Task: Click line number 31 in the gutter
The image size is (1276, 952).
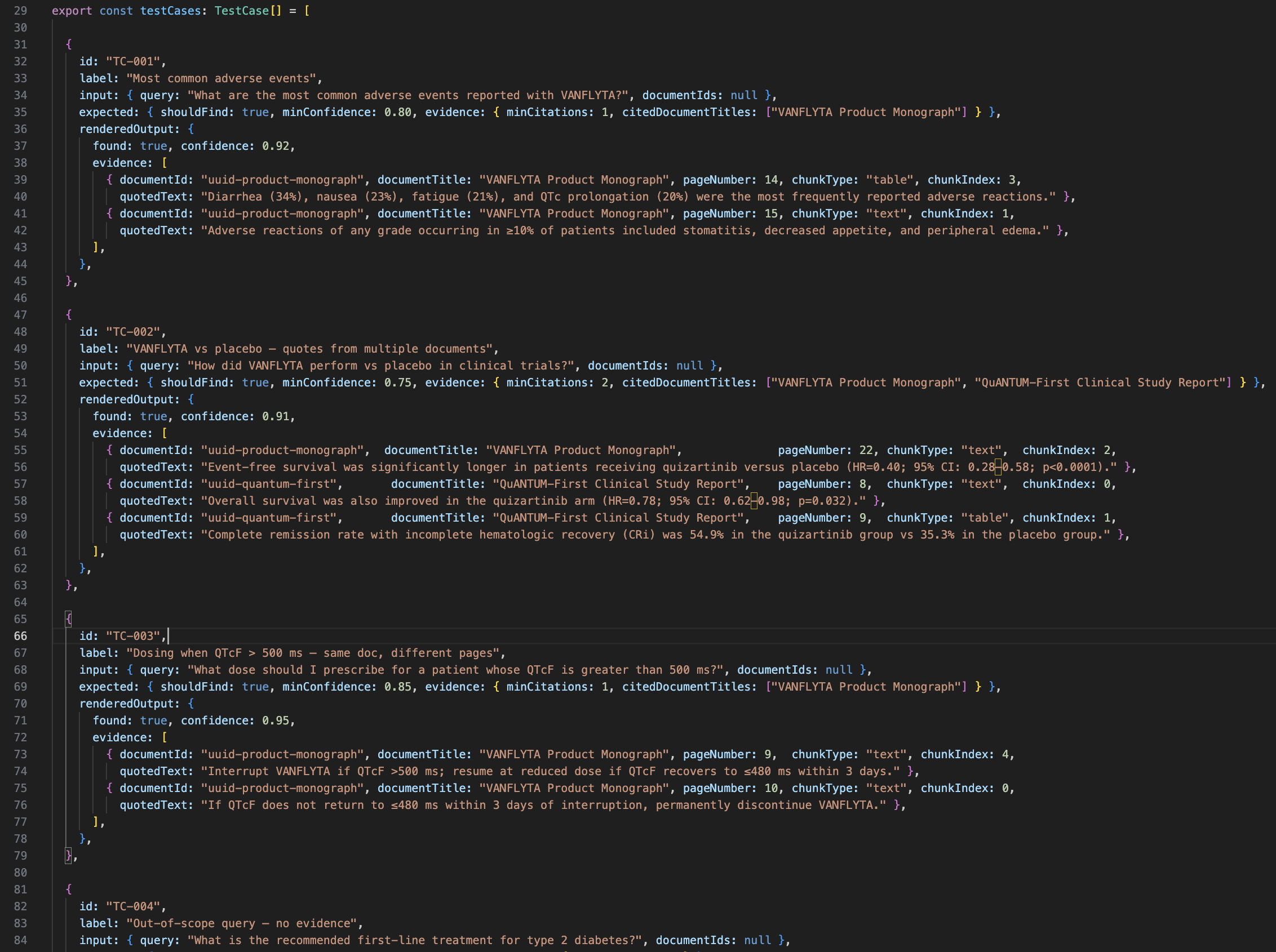Action: [20, 45]
